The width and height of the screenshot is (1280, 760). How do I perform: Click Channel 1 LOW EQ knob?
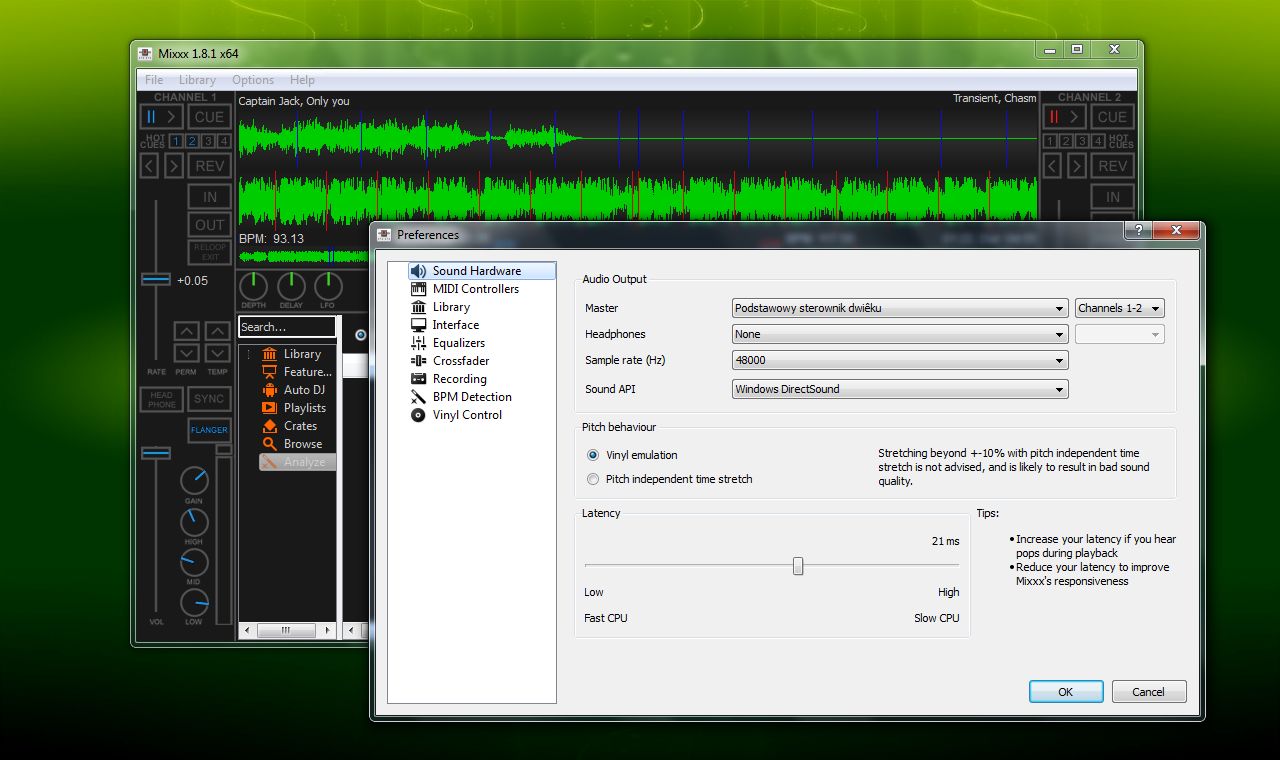tap(194, 602)
